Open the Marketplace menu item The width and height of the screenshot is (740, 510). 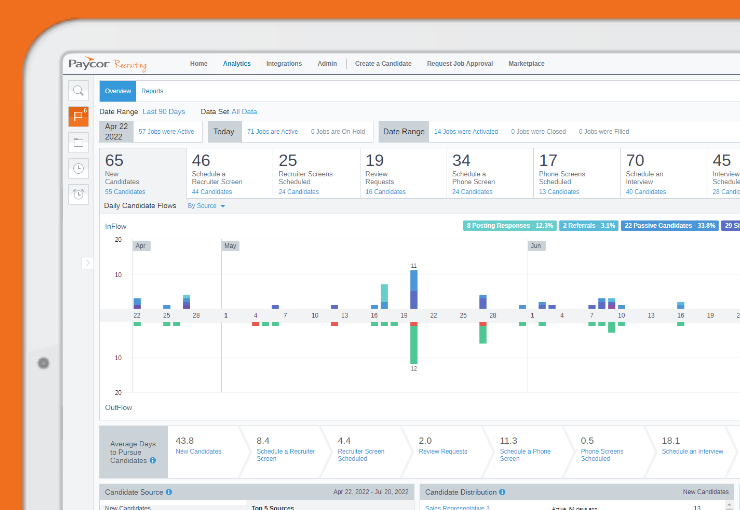[x=526, y=64]
